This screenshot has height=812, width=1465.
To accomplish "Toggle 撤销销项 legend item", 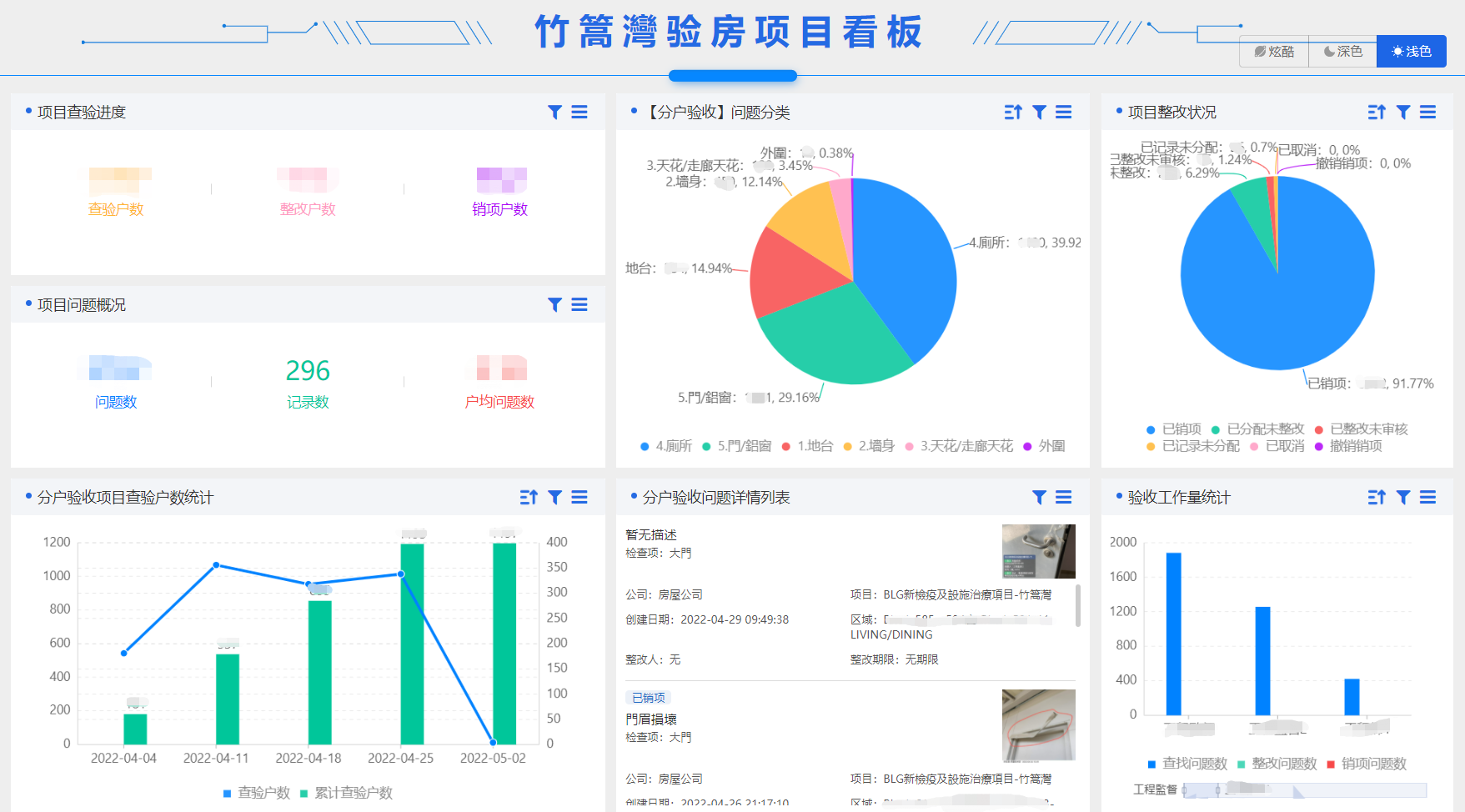I will point(1348,446).
